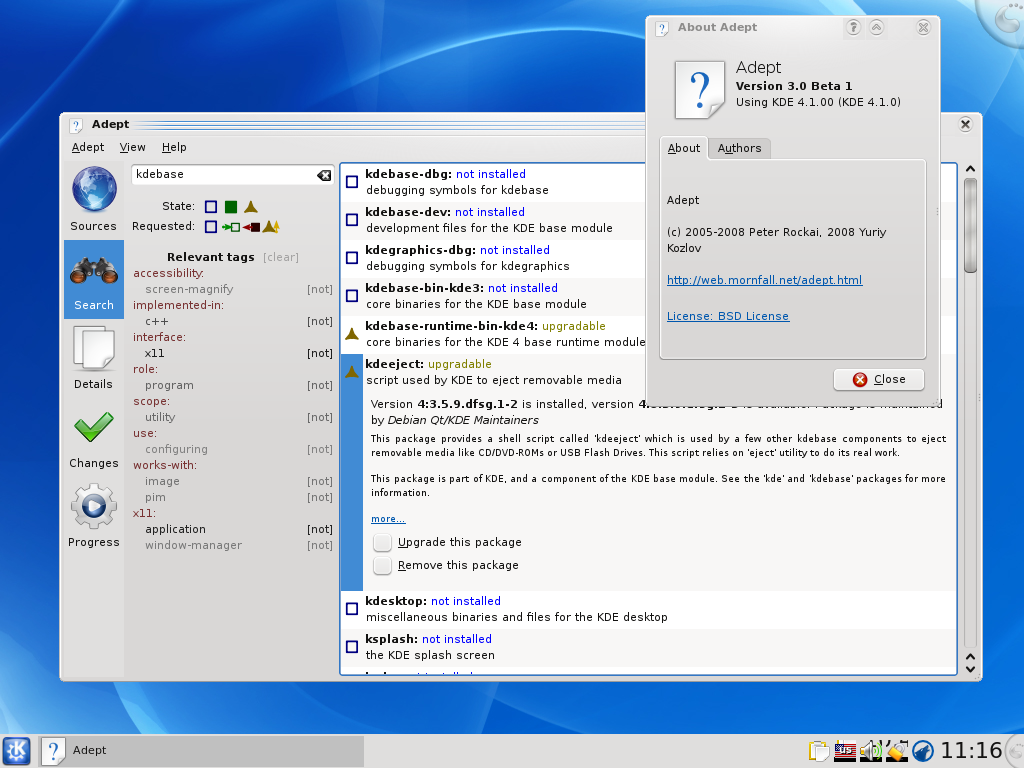Click the upgradable triangle icon beside kdebase-runtime-bin-kde4
The height and width of the screenshot is (768, 1024).
point(352,334)
